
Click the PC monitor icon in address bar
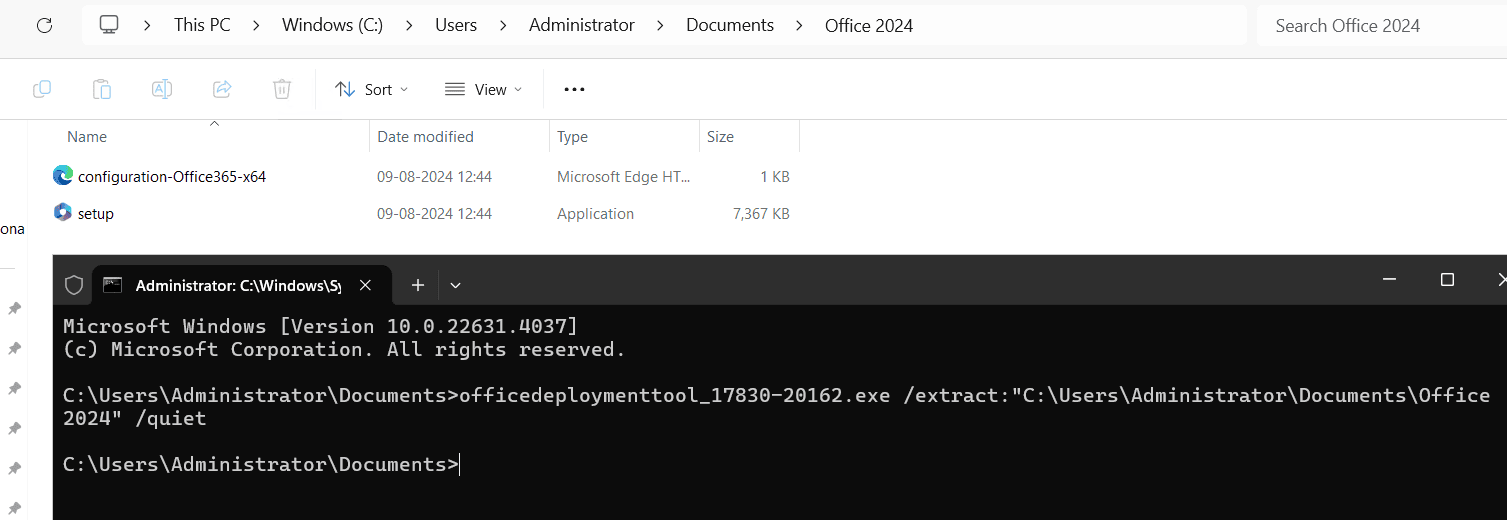coord(109,26)
